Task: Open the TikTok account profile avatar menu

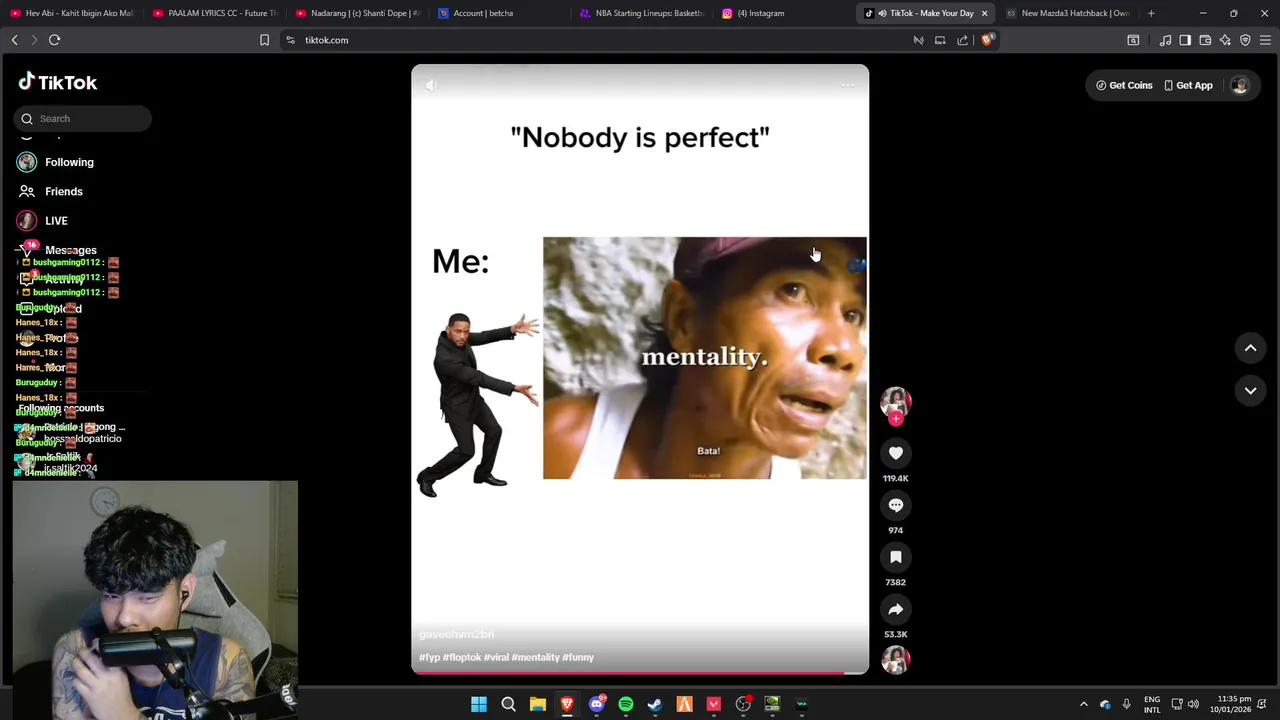Action: click(1240, 85)
